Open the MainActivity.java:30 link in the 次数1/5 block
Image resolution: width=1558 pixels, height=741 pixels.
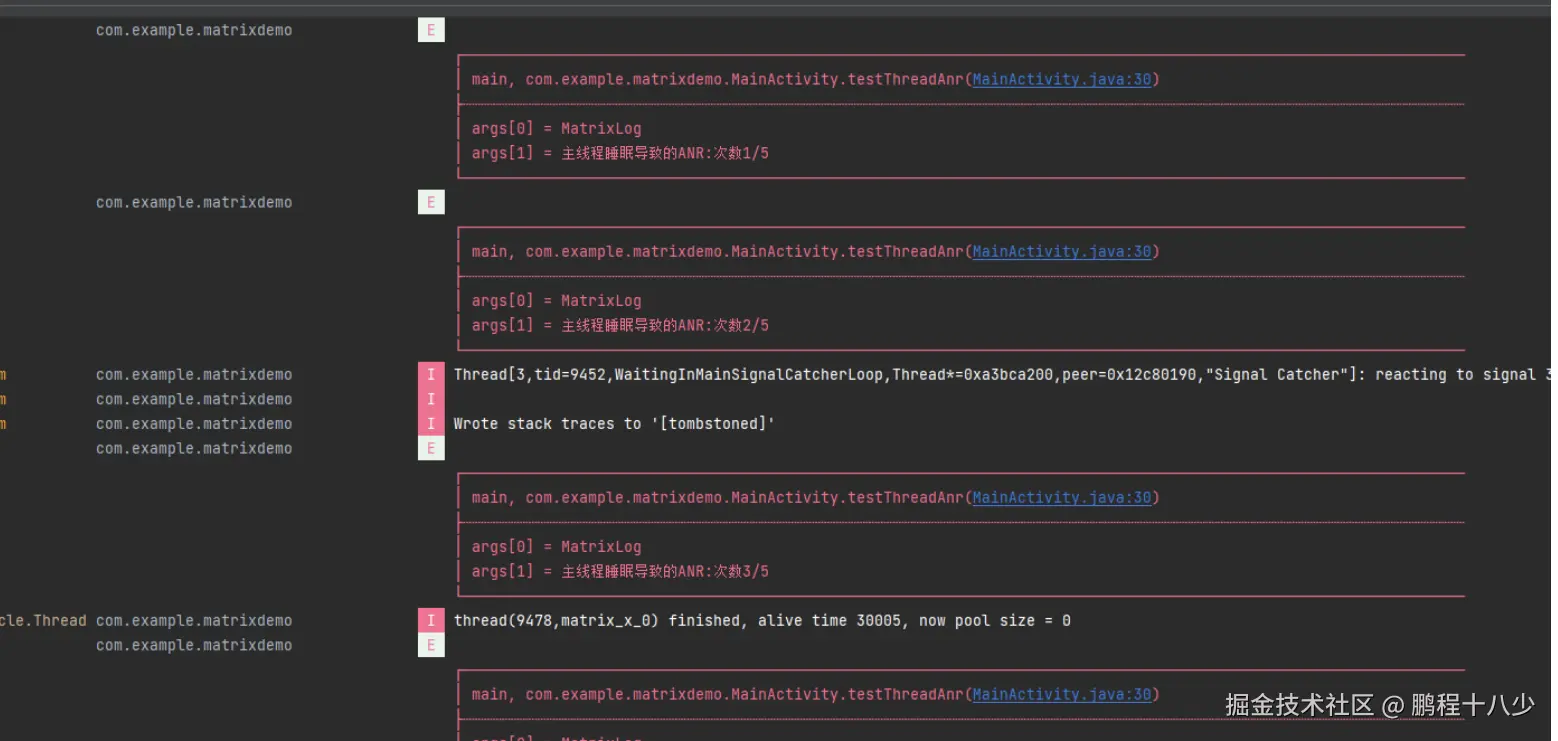pos(1062,80)
